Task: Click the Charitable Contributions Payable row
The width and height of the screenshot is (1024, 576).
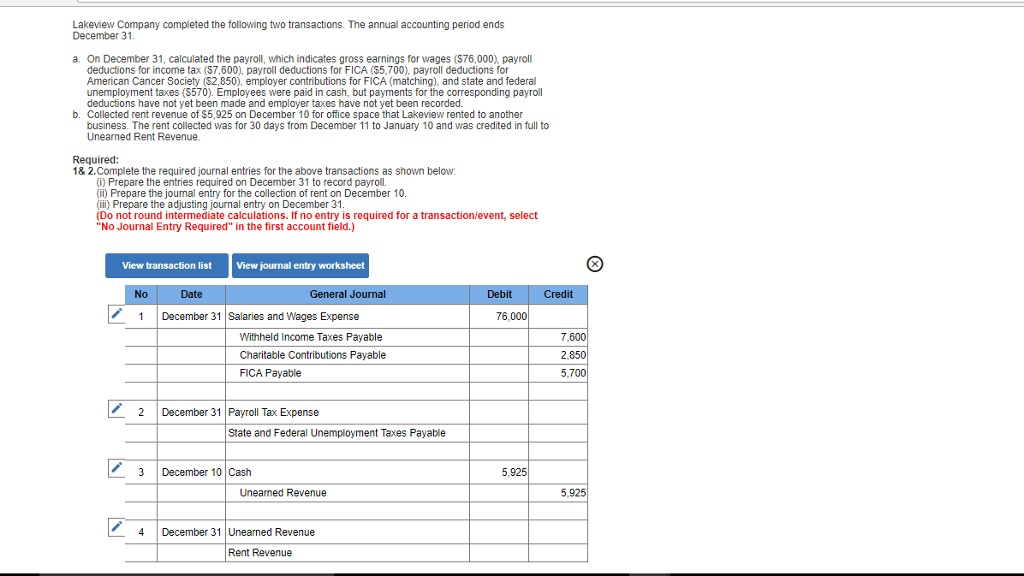Action: pyautogui.click(x=347, y=355)
